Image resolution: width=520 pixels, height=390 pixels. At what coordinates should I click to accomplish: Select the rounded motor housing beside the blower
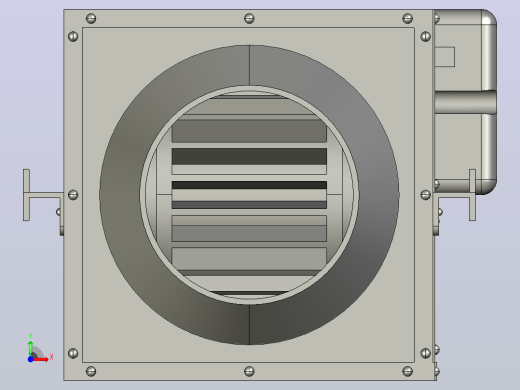465,102
